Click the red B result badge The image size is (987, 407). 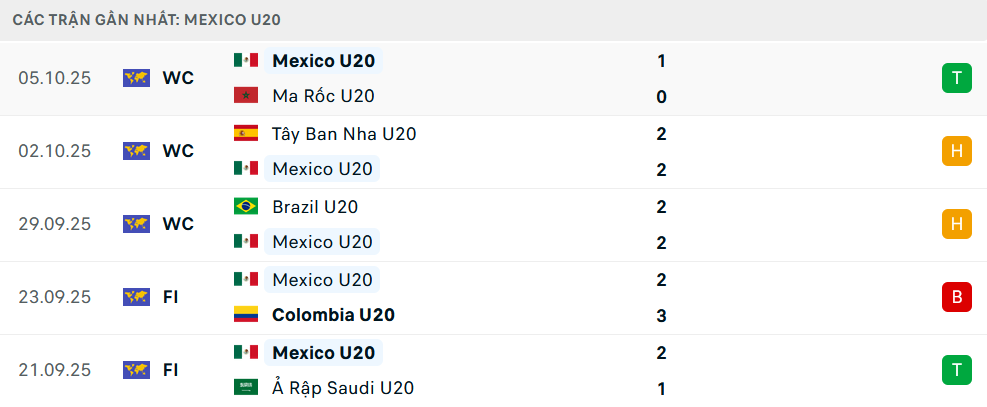tap(956, 297)
